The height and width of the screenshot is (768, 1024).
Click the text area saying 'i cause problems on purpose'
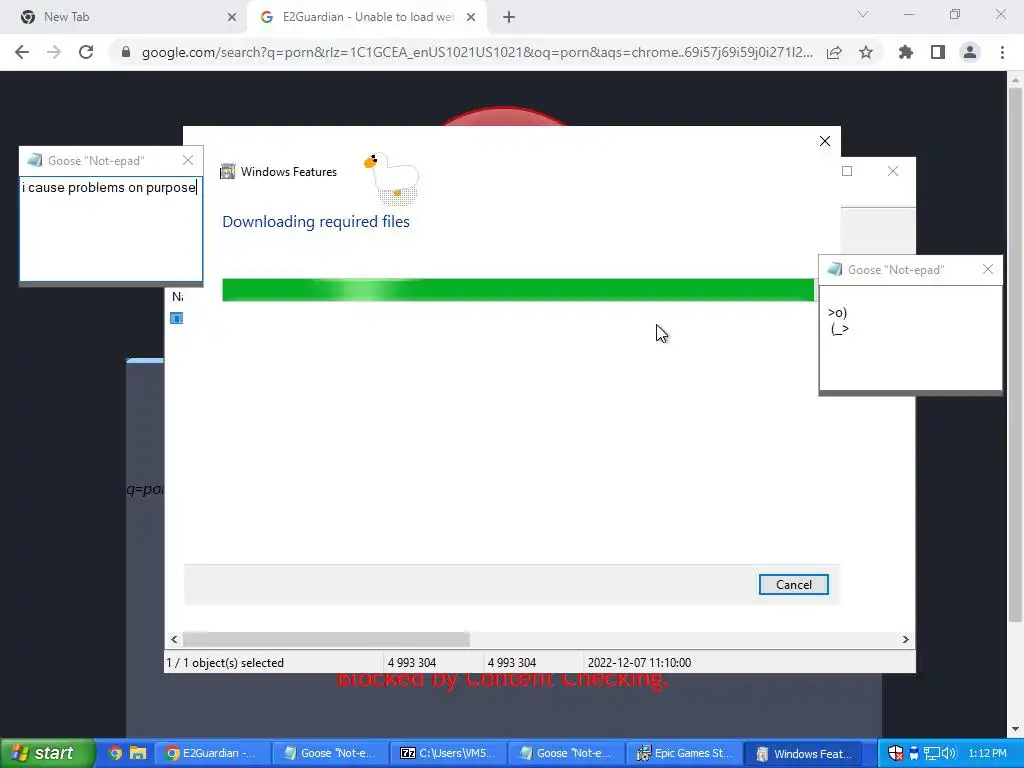click(110, 229)
